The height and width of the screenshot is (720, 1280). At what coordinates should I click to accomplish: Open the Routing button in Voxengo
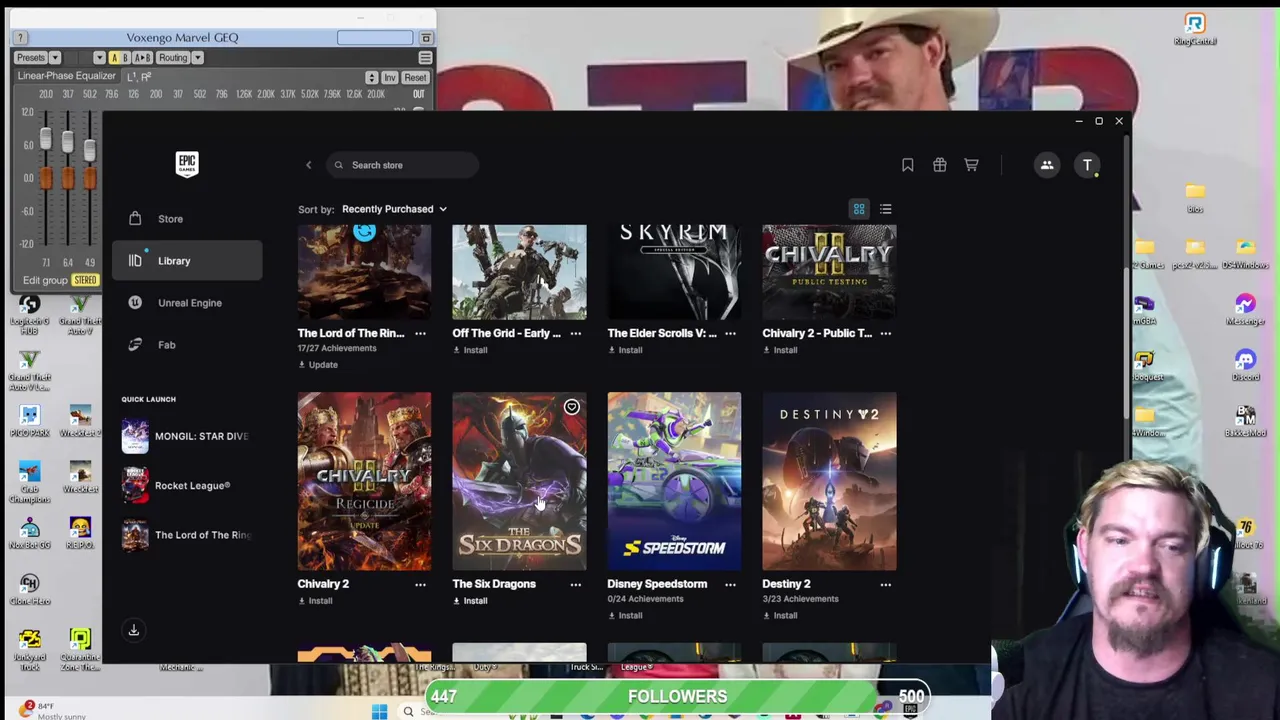pyautogui.click(x=173, y=58)
